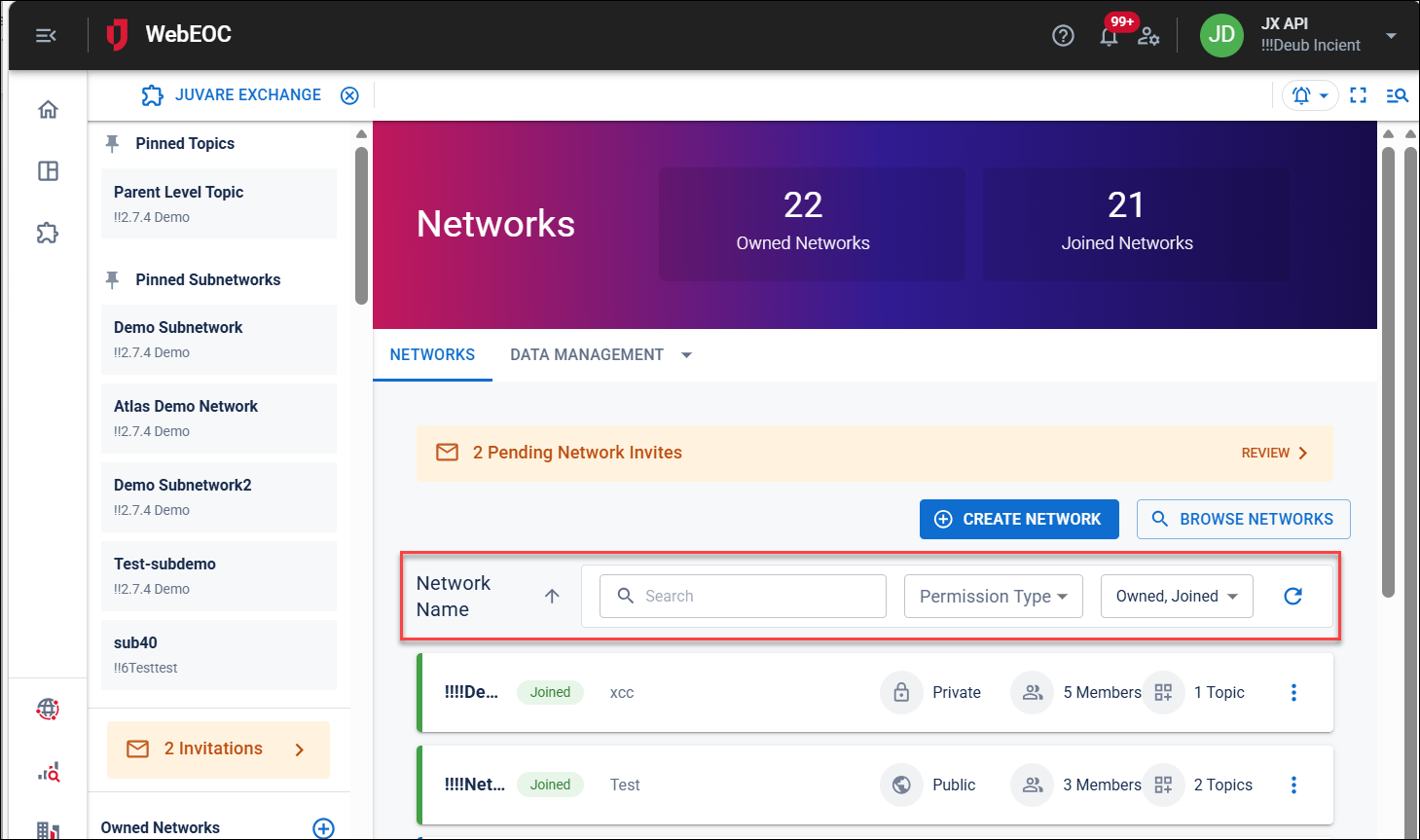Viewport: 1420px width, 840px height.
Task: Open the sub40 pinned subnetwork
Action: tap(219, 655)
